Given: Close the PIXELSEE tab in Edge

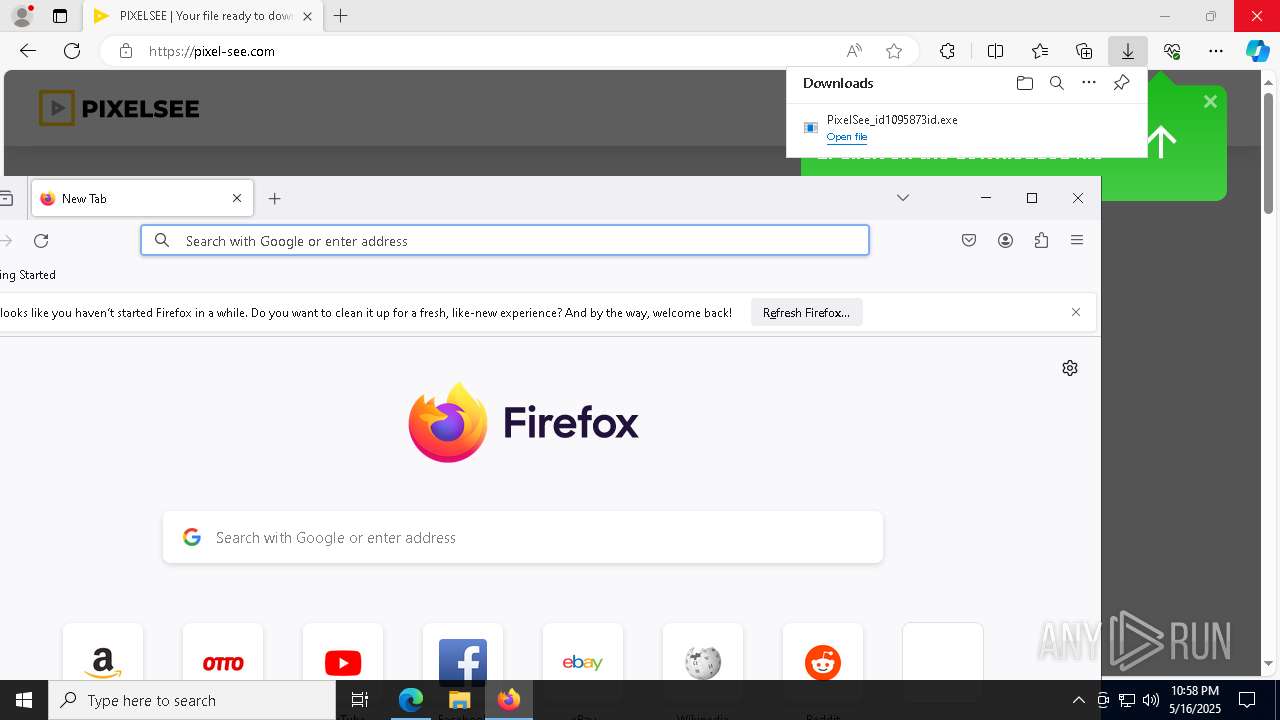Looking at the screenshot, I should tap(307, 16).
